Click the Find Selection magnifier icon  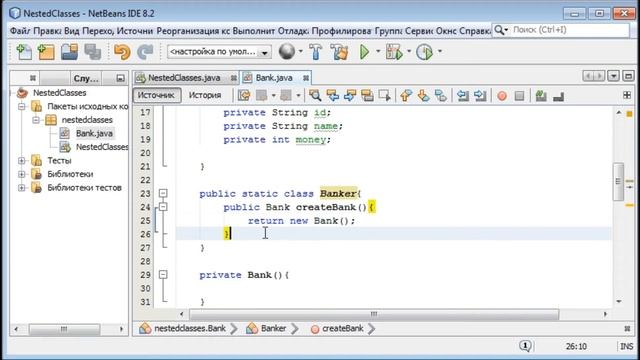315,96
